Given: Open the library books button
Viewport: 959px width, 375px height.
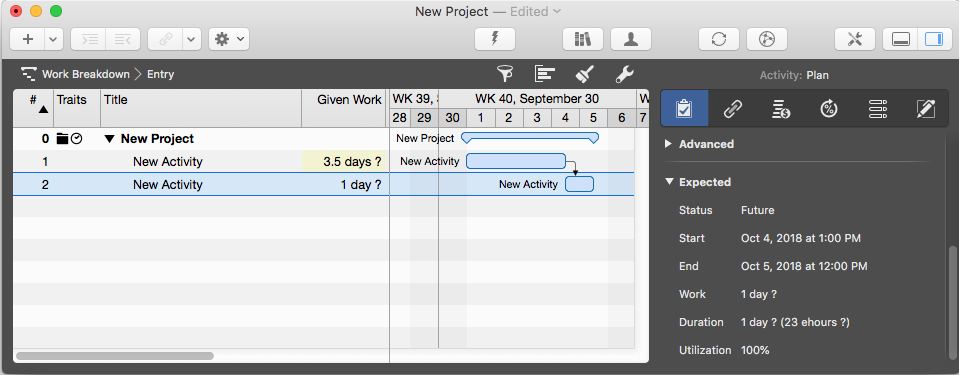Looking at the screenshot, I should tap(583, 39).
